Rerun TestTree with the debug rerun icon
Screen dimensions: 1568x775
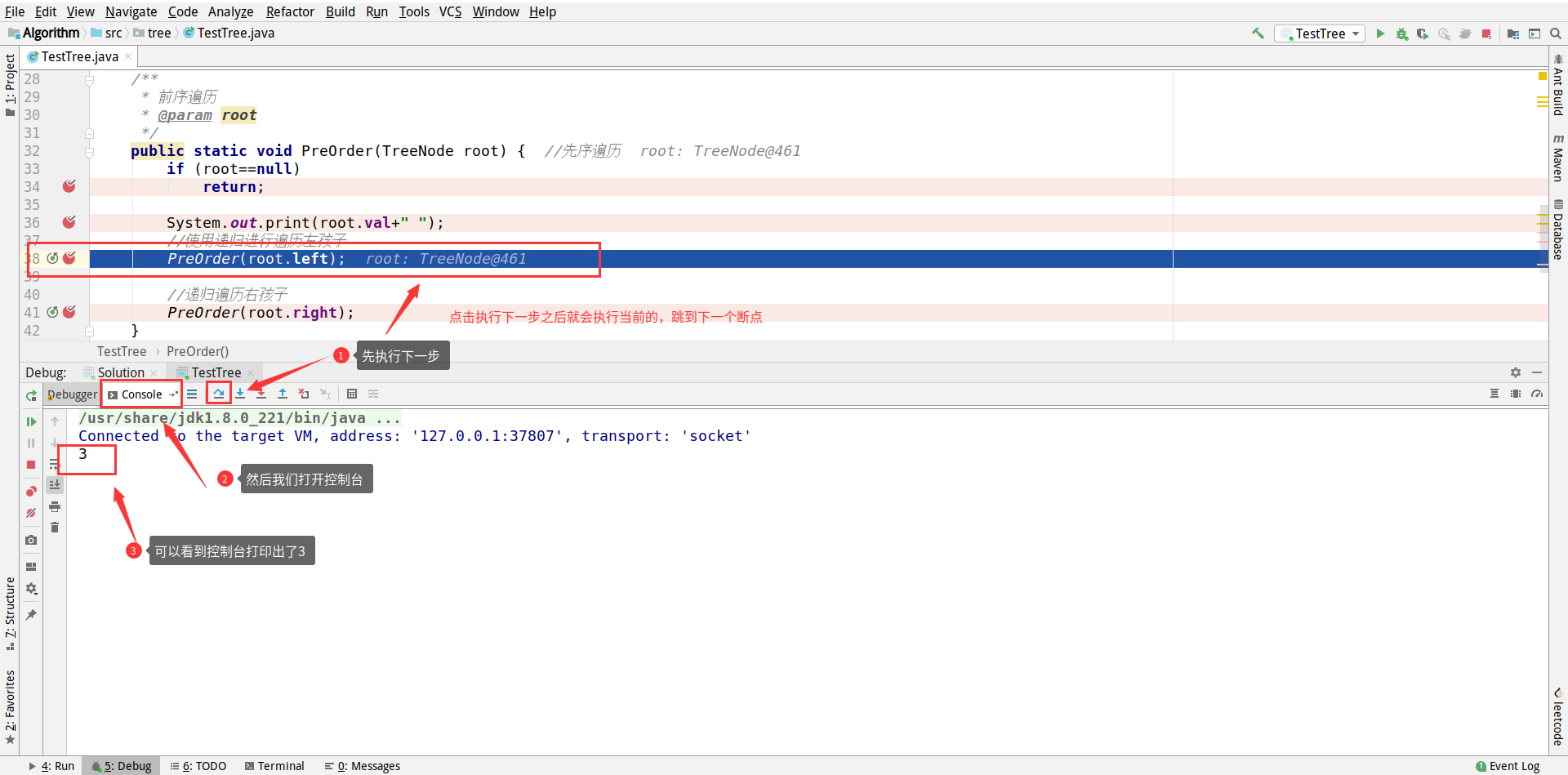click(x=31, y=395)
